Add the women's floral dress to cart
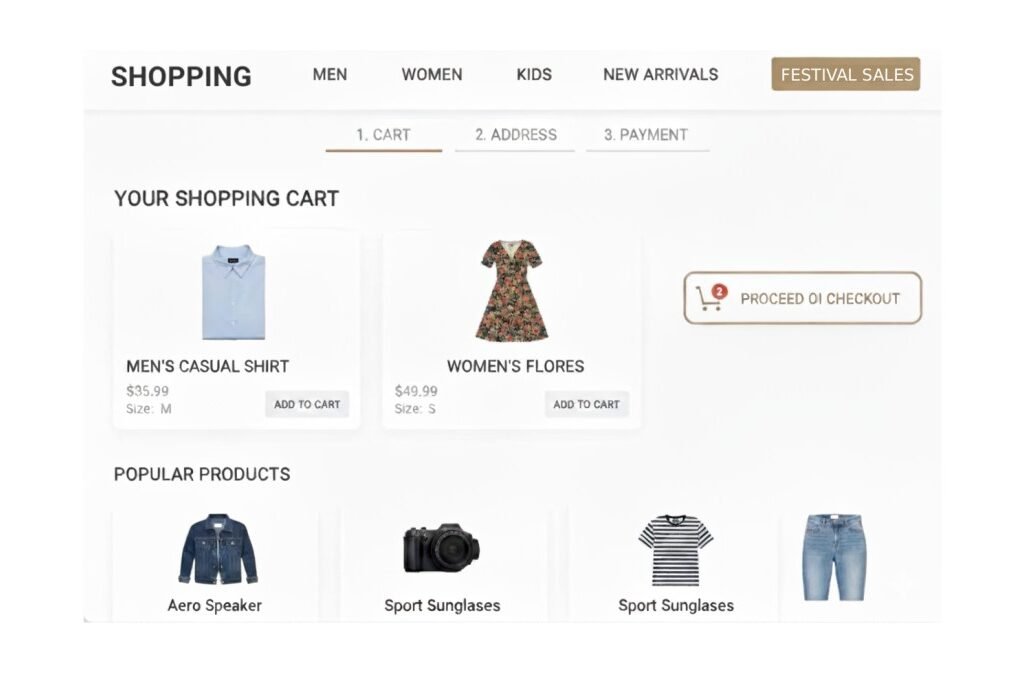Image resolution: width=1010 pixels, height=695 pixels. [586, 404]
